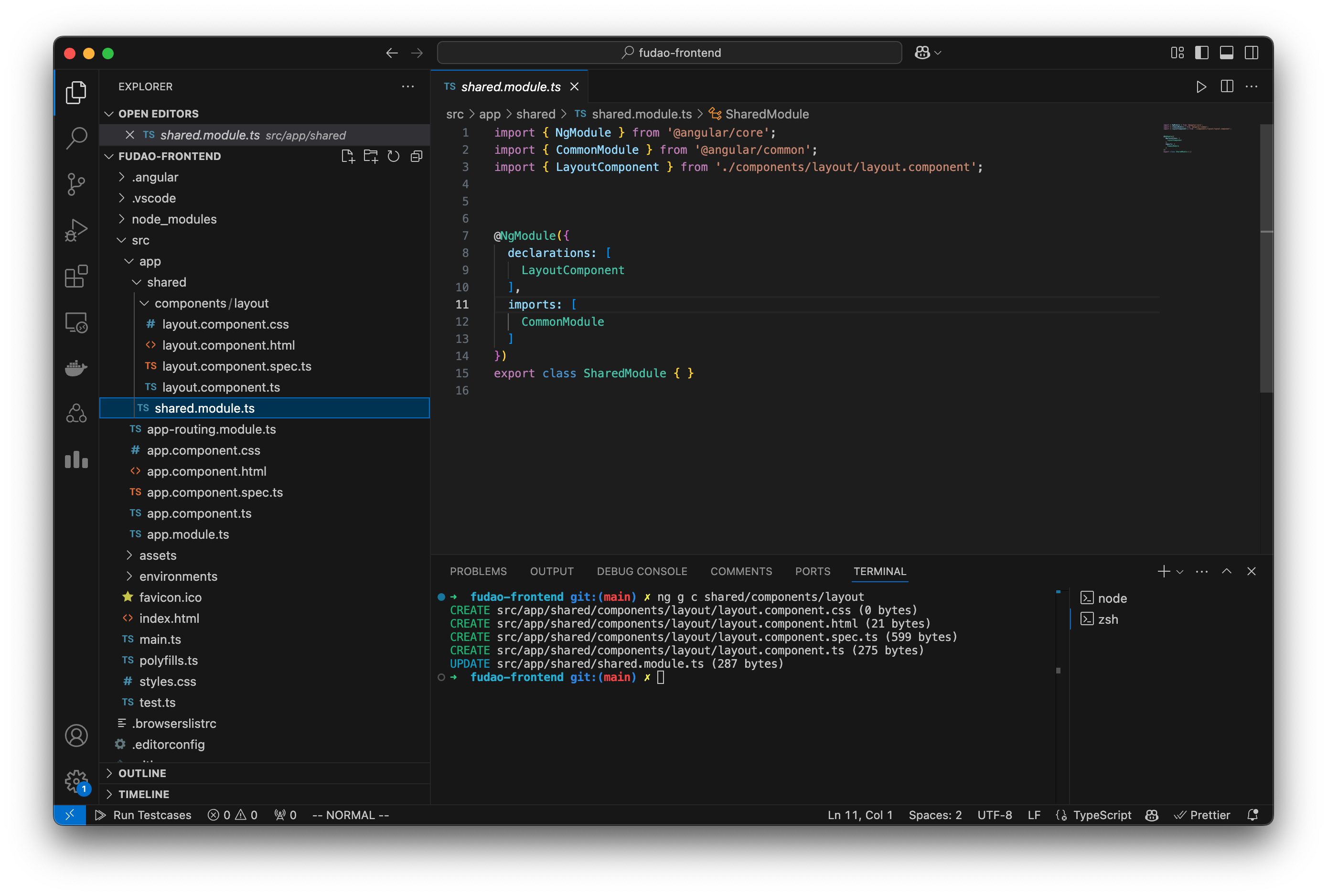Open Run and Debug view
This screenshot has height=896, width=1327.
[76, 230]
